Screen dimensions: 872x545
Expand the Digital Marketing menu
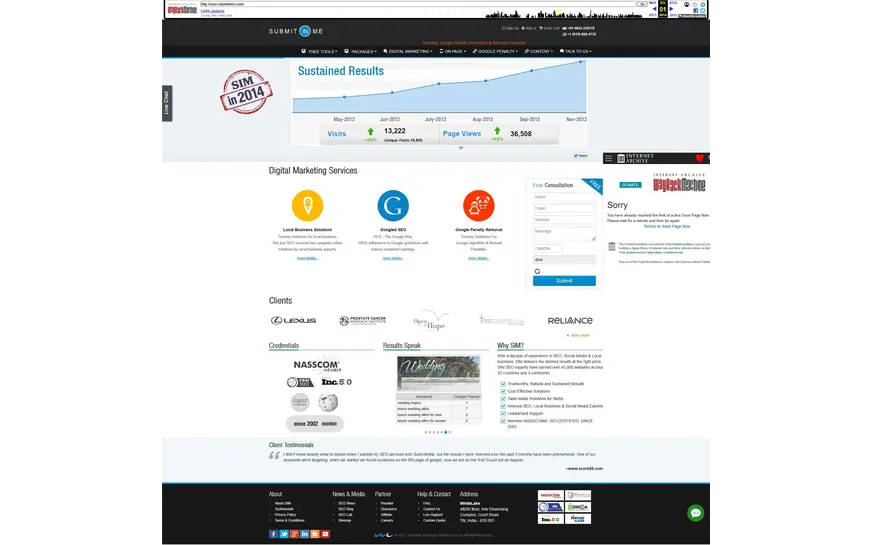point(408,51)
